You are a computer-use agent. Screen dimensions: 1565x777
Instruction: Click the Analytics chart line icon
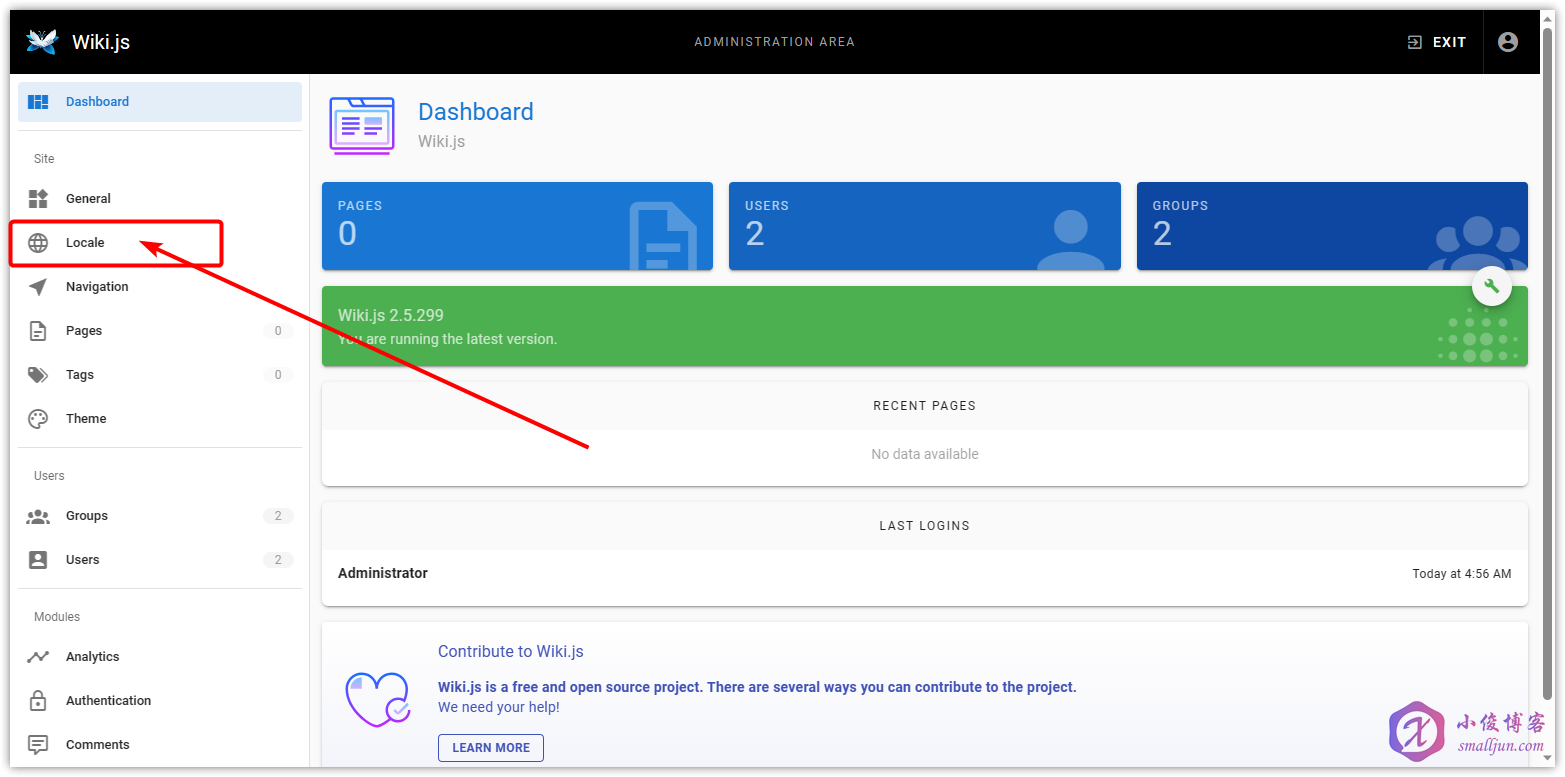38,657
